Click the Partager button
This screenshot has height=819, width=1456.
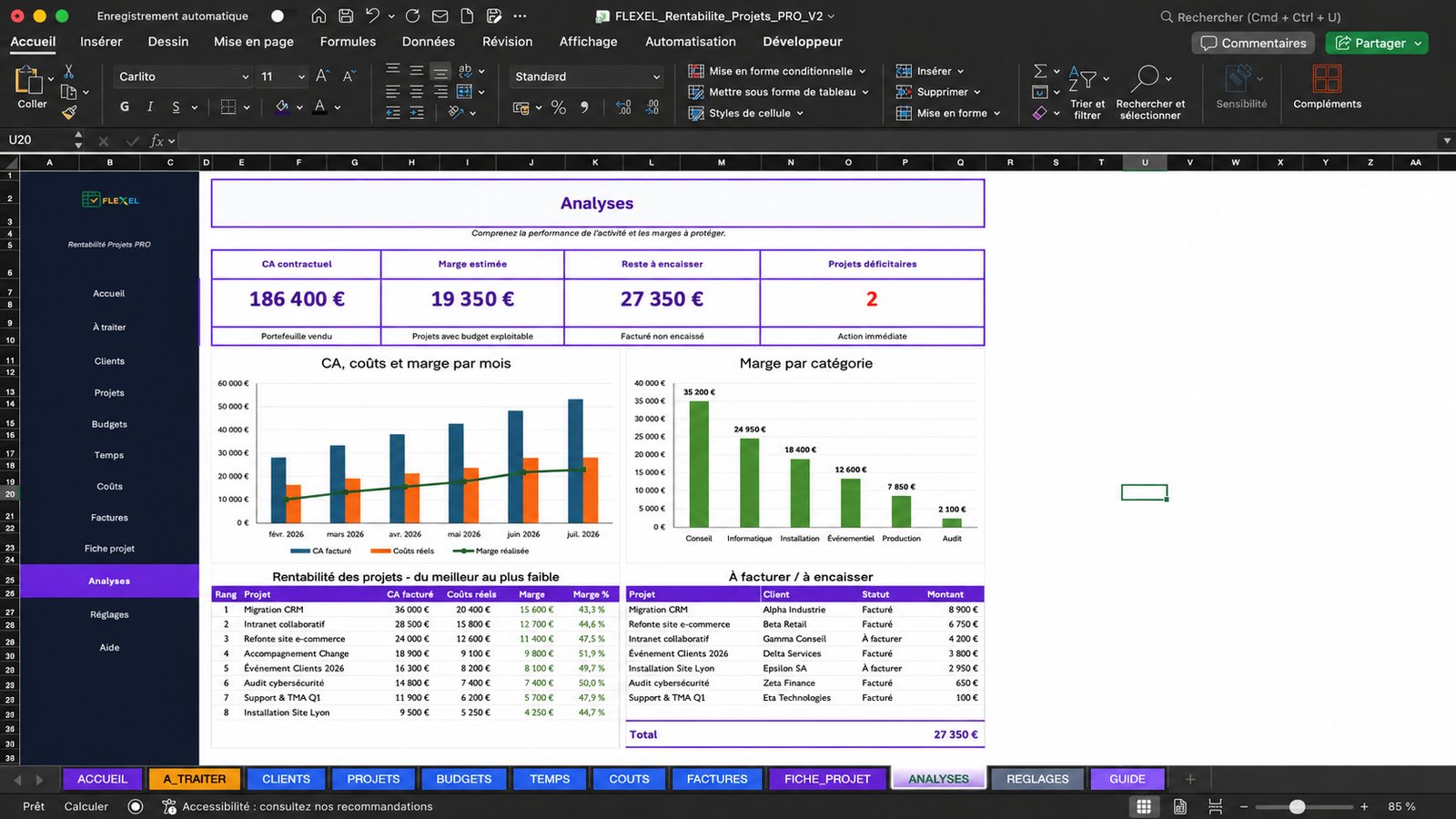point(1377,43)
